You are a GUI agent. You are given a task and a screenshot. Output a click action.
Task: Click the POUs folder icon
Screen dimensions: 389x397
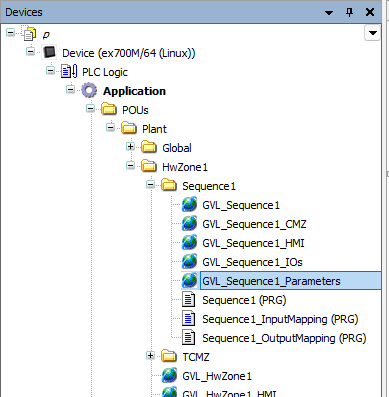[109, 109]
